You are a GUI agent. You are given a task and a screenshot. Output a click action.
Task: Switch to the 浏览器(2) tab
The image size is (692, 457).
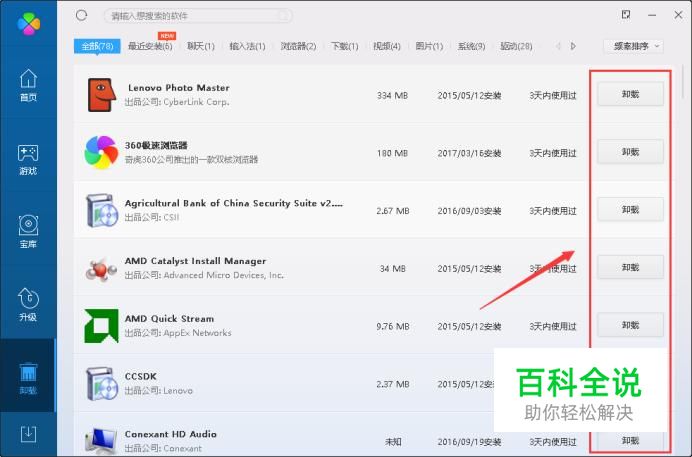pos(298,46)
